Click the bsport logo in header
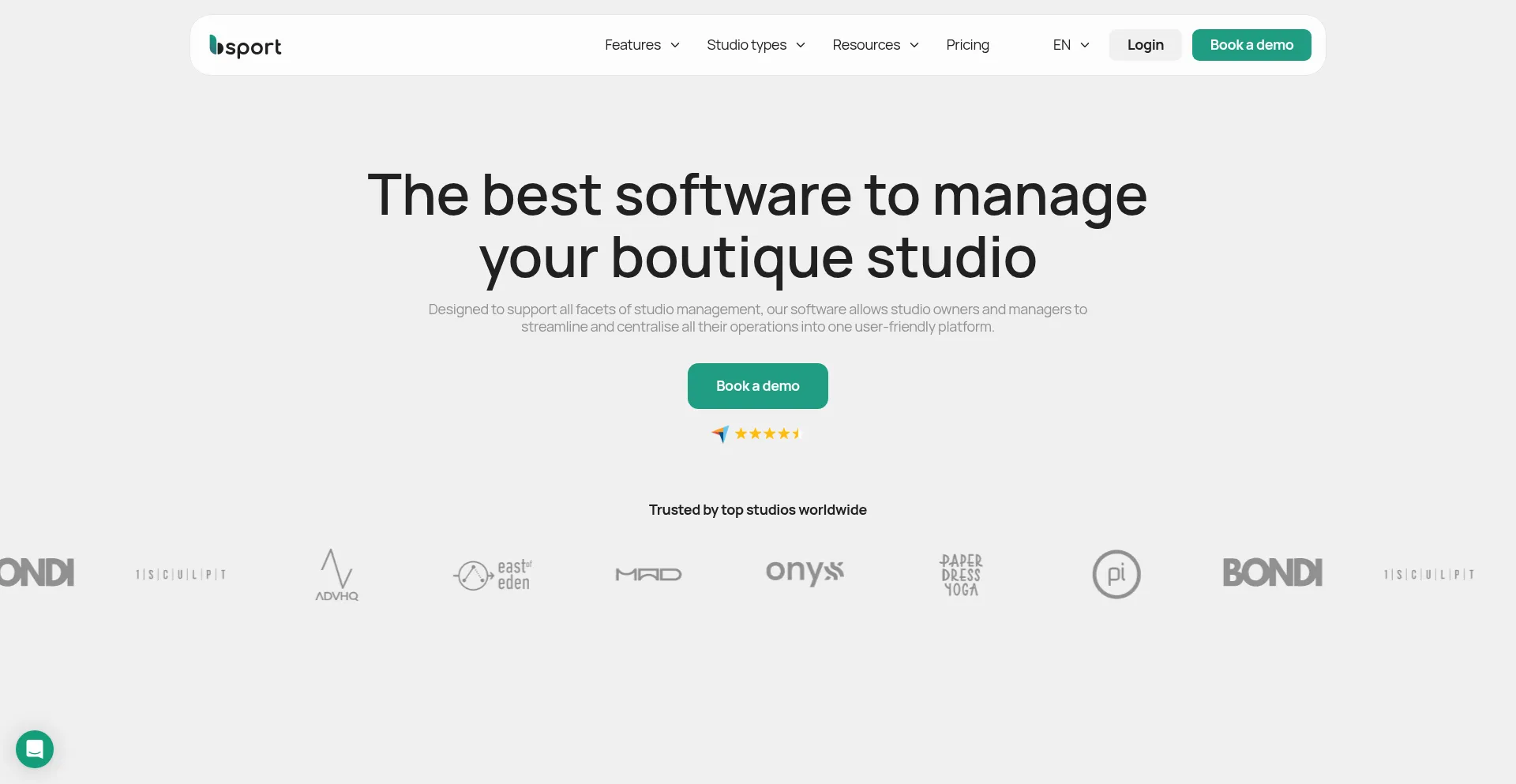 (x=245, y=46)
